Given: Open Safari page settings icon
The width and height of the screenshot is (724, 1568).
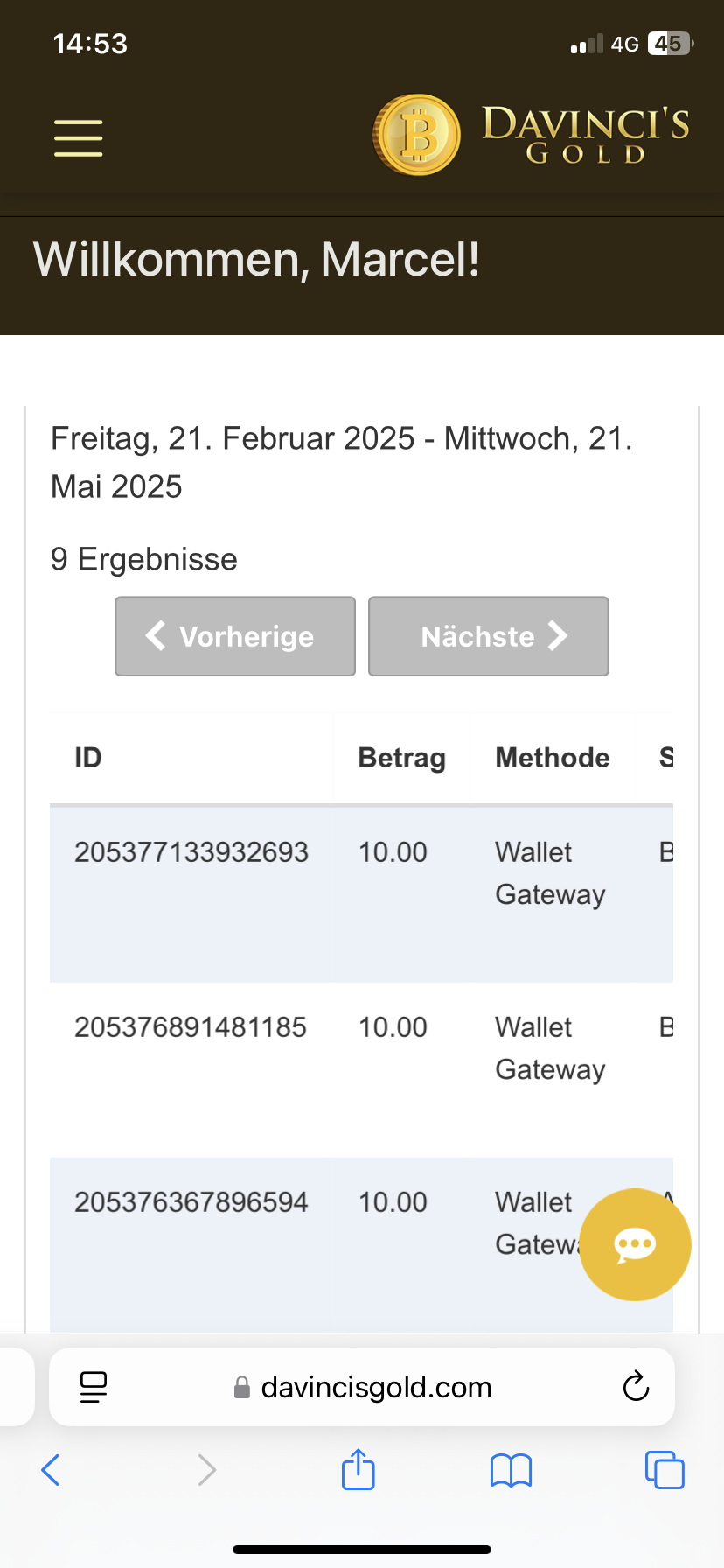Looking at the screenshot, I should (x=94, y=1386).
